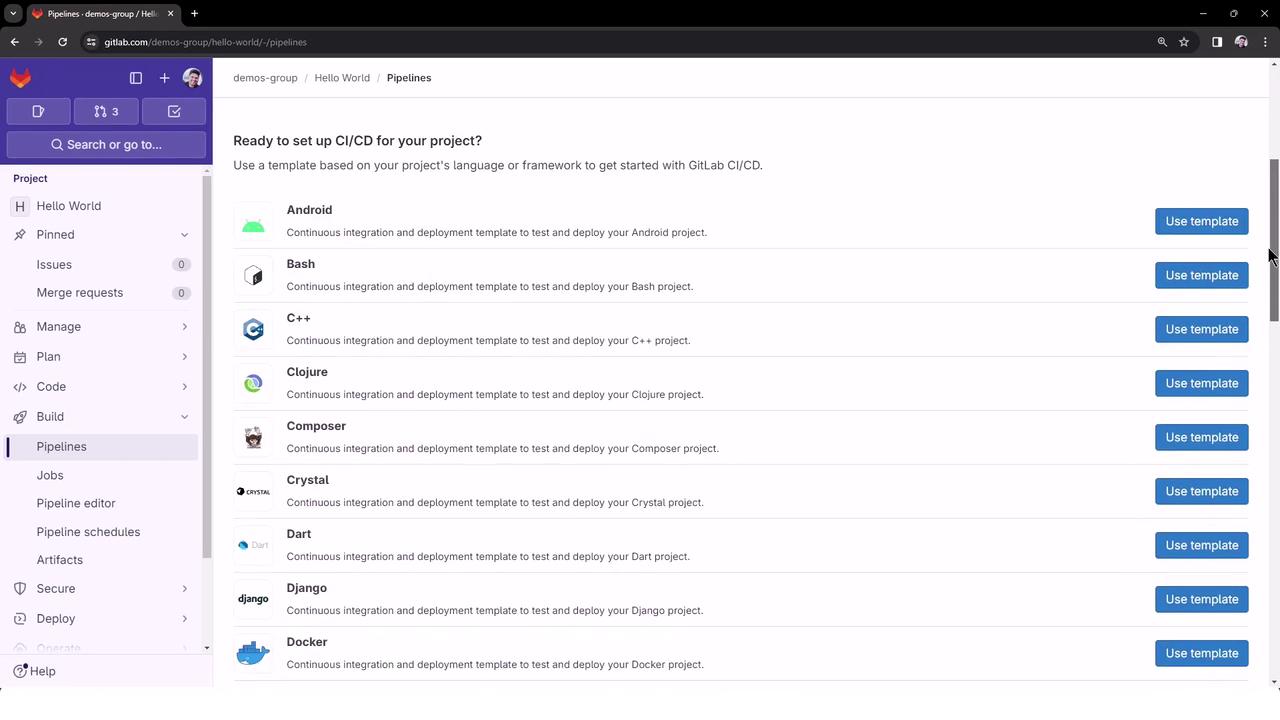This screenshot has height=720, width=1280.
Task: Bookmark this page with star icon
Action: (1184, 42)
